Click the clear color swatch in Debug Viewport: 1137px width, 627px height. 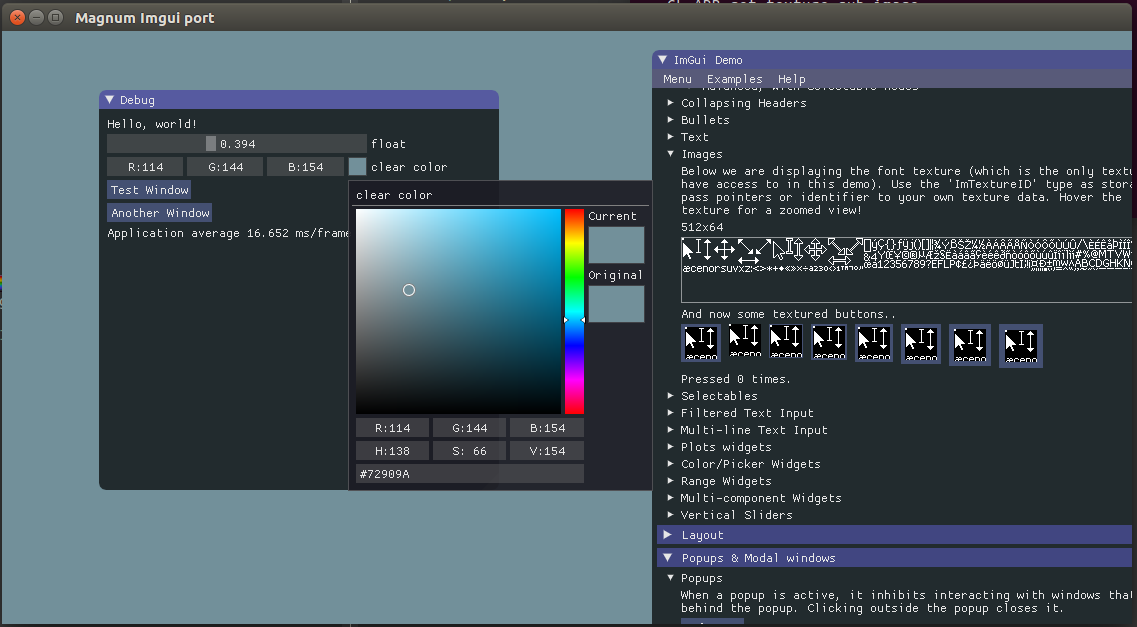click(x=357, y=167)
